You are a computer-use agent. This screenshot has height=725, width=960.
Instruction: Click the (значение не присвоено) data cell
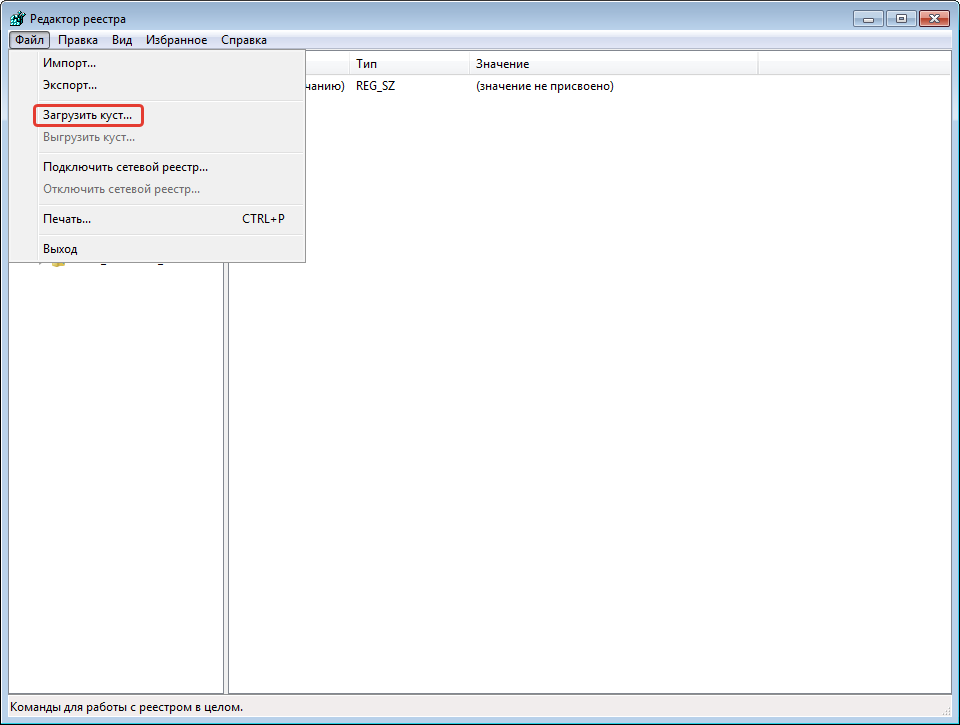click(544, 86)
